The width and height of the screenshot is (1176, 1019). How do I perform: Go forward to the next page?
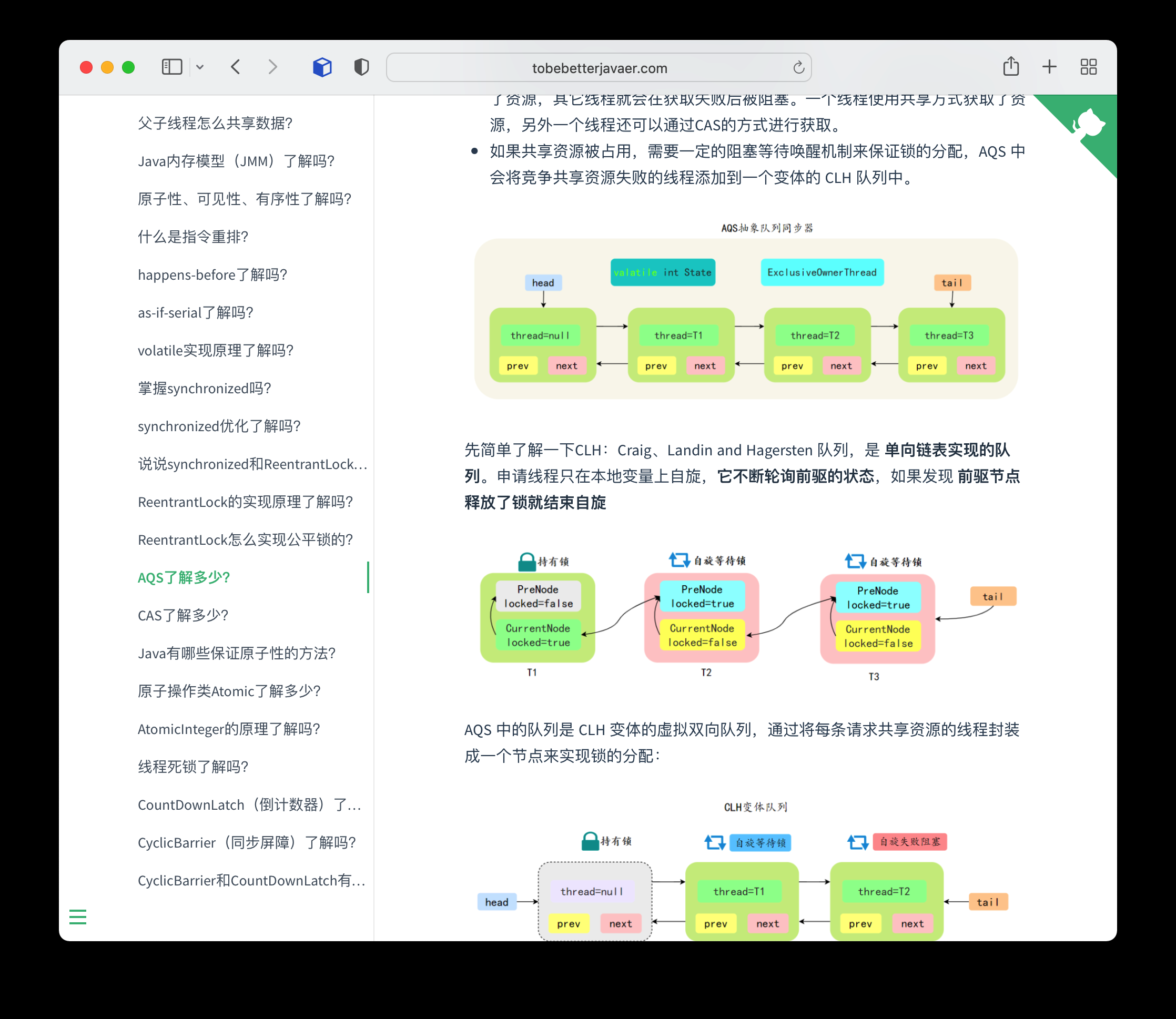[273, 67]
